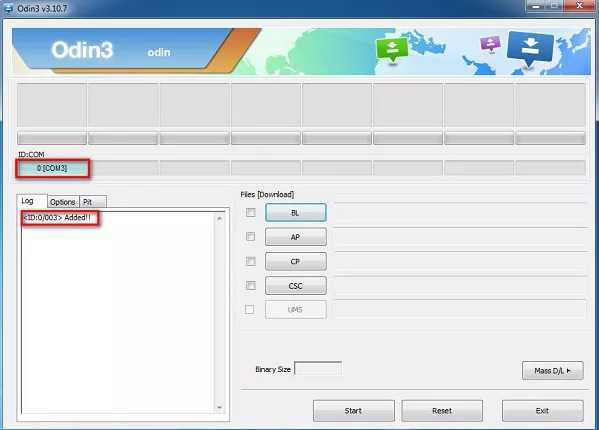The height and width of the screenshot is (430, 599).
Task: Switch to the Options tab
Action: 63,202
